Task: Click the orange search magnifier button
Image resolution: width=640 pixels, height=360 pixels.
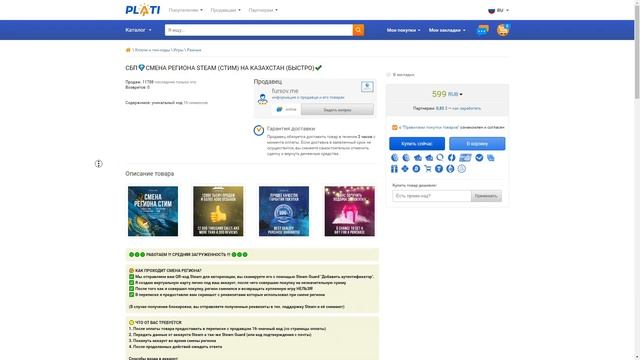Action: pos(358,30)
